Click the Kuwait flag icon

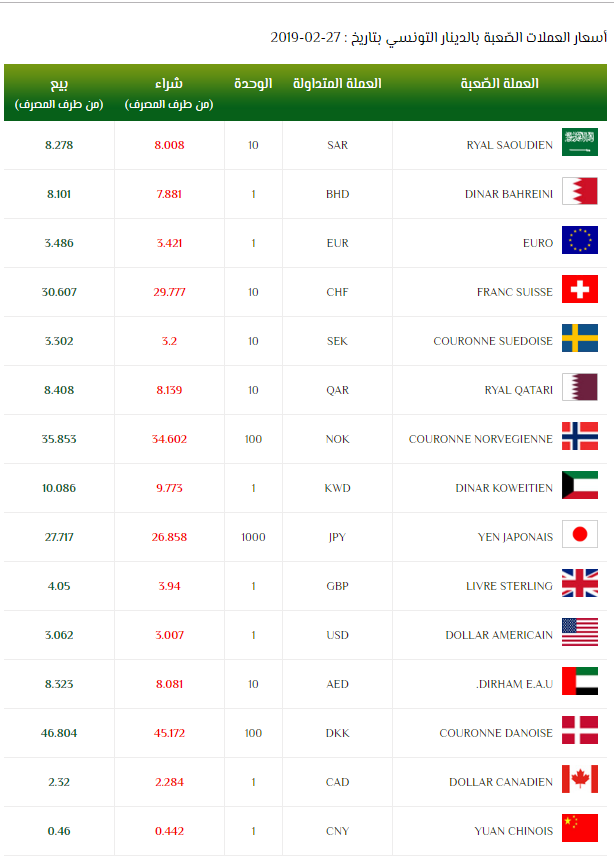click(579, 487)
